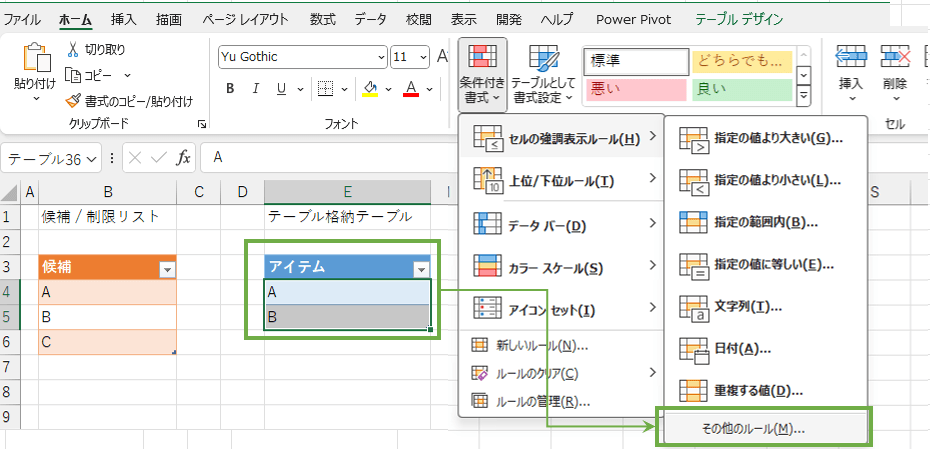Open the font size 11 dropdown
This screenshot has width=930, height=449.
coord(423,58)
